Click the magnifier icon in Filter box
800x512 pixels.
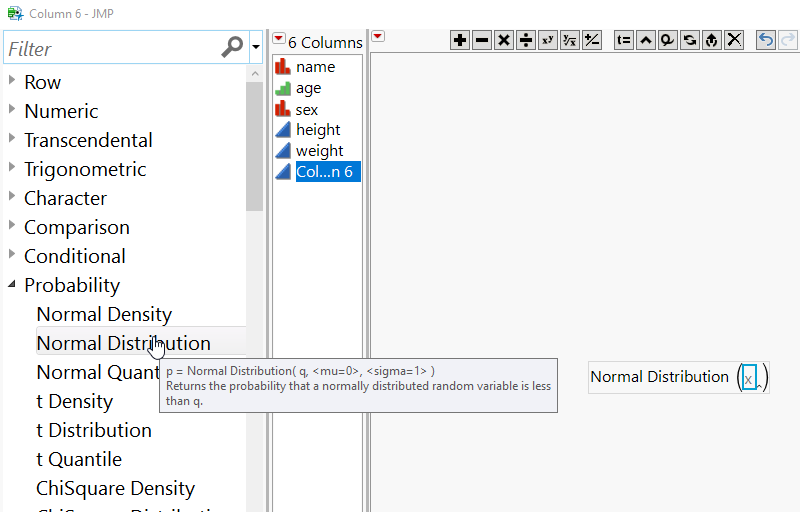pyautogui.click(x=232, y=47)
